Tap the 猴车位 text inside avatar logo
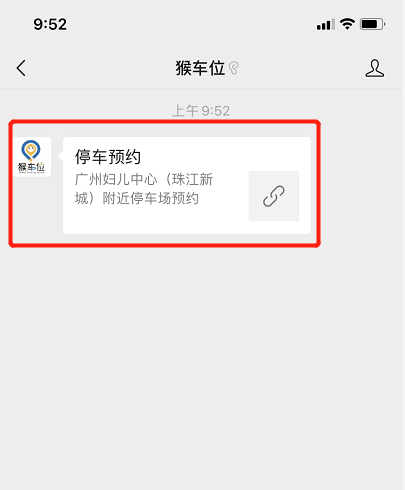 [31, 167]
